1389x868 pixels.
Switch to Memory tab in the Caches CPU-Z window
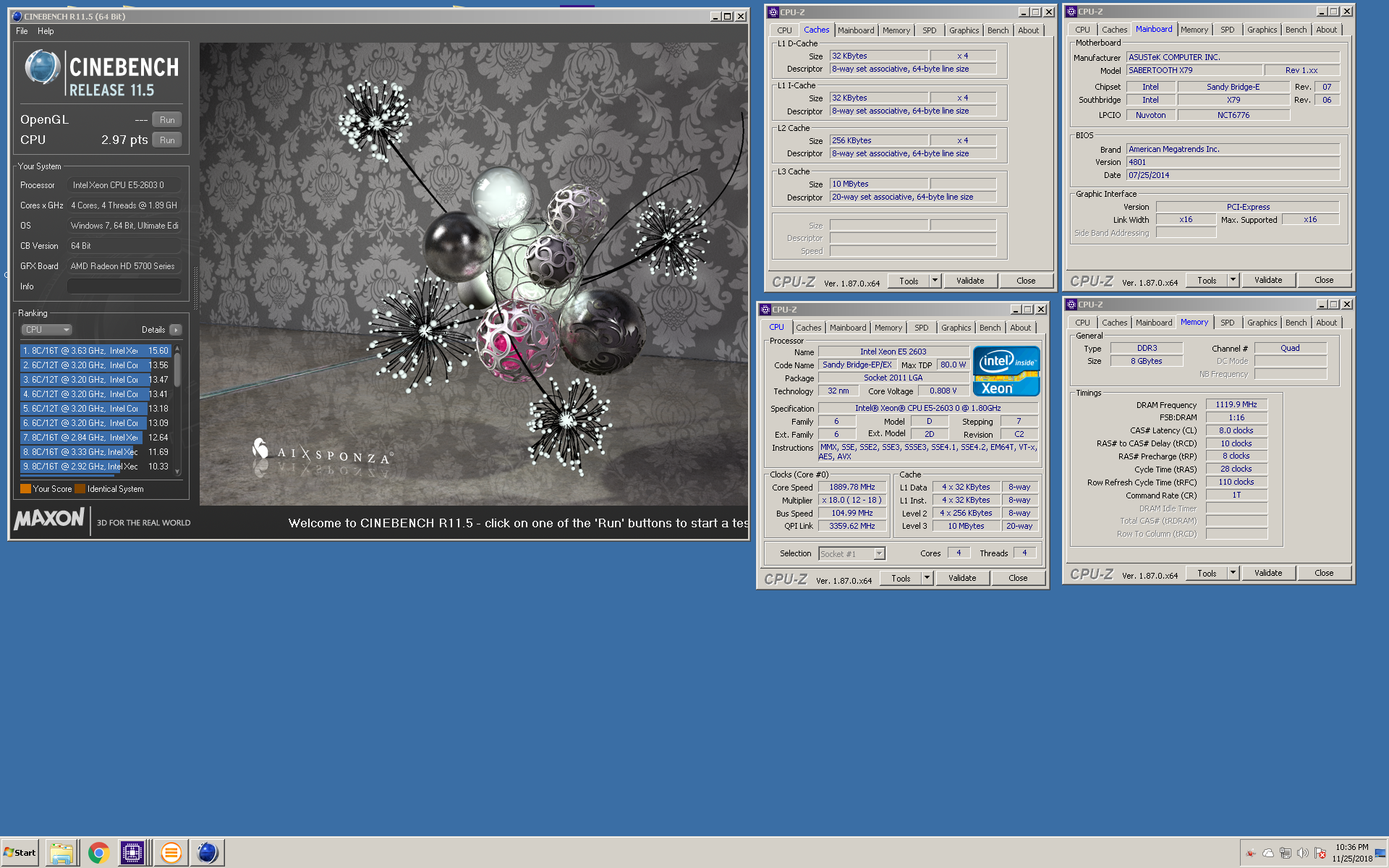point(896,30)
